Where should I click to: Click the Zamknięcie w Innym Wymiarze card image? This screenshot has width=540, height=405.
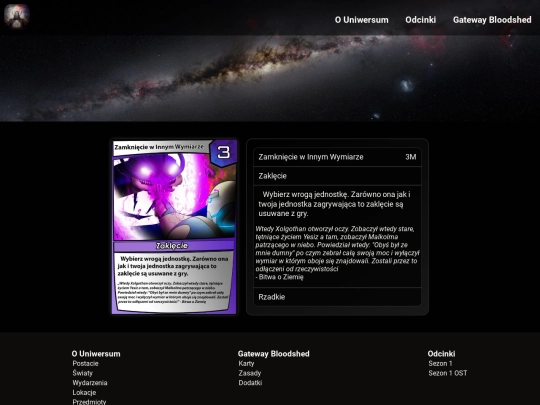pyautogui.click(x=174, y=227)
